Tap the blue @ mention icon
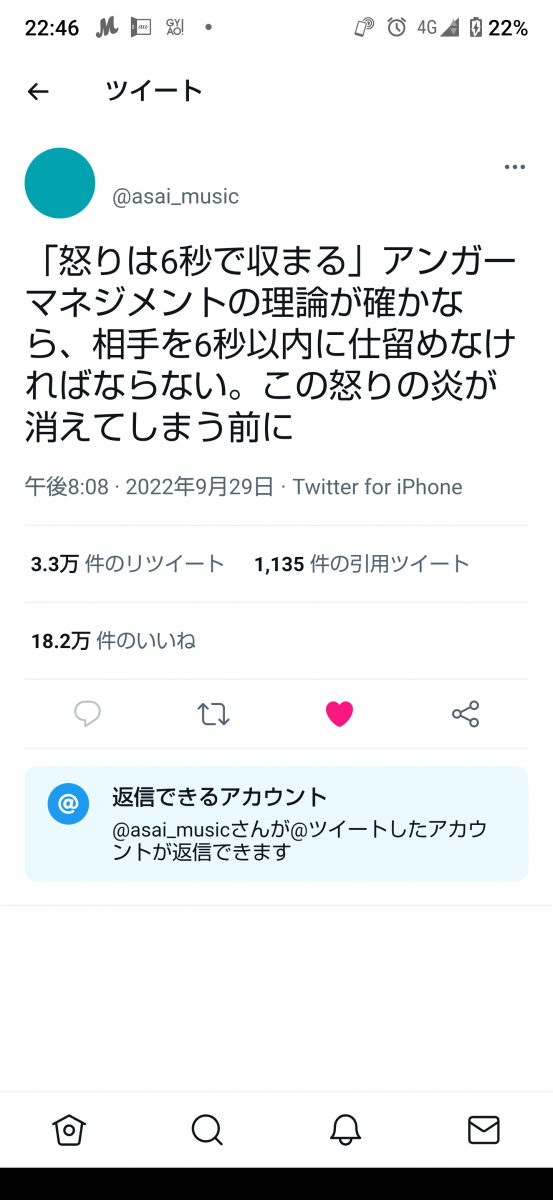This screenshot has height=1200, width=553. pos(69,804)
